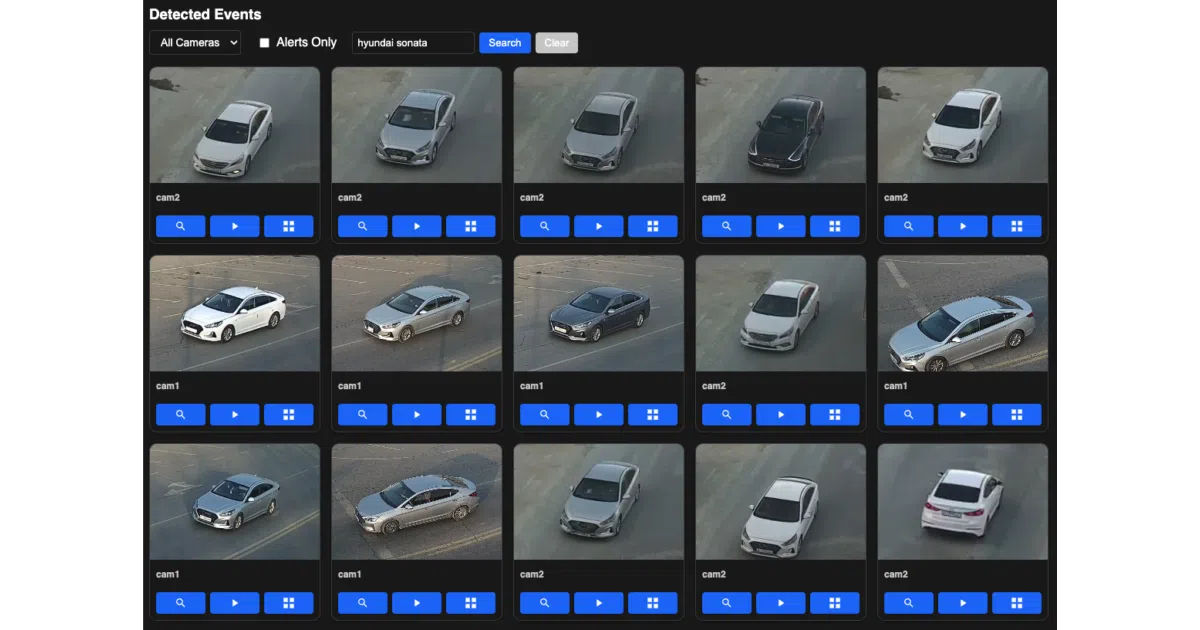Click play icon under top-right cam2 white car

pos(963,226)
